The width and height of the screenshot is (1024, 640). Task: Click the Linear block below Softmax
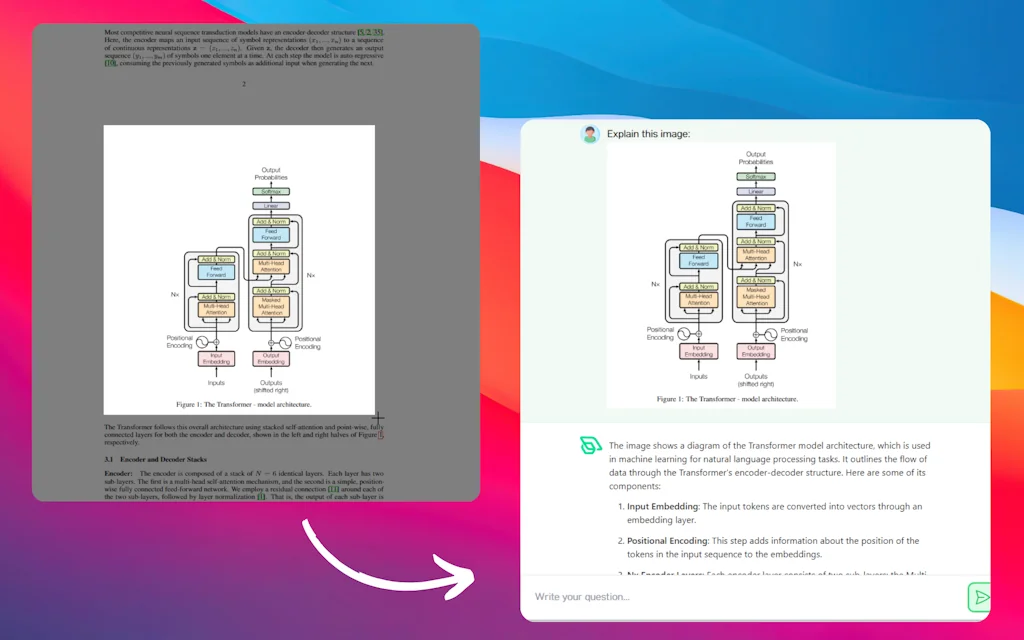point(755,191)
